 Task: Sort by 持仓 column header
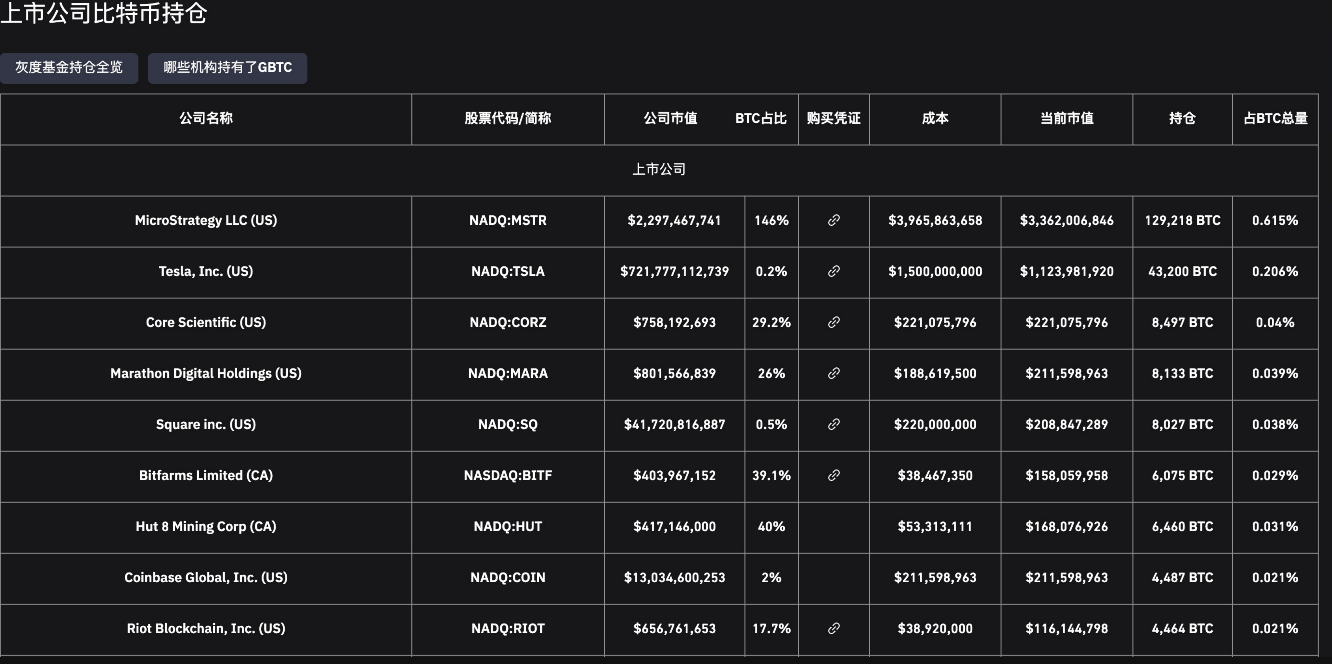[1182, 118]
